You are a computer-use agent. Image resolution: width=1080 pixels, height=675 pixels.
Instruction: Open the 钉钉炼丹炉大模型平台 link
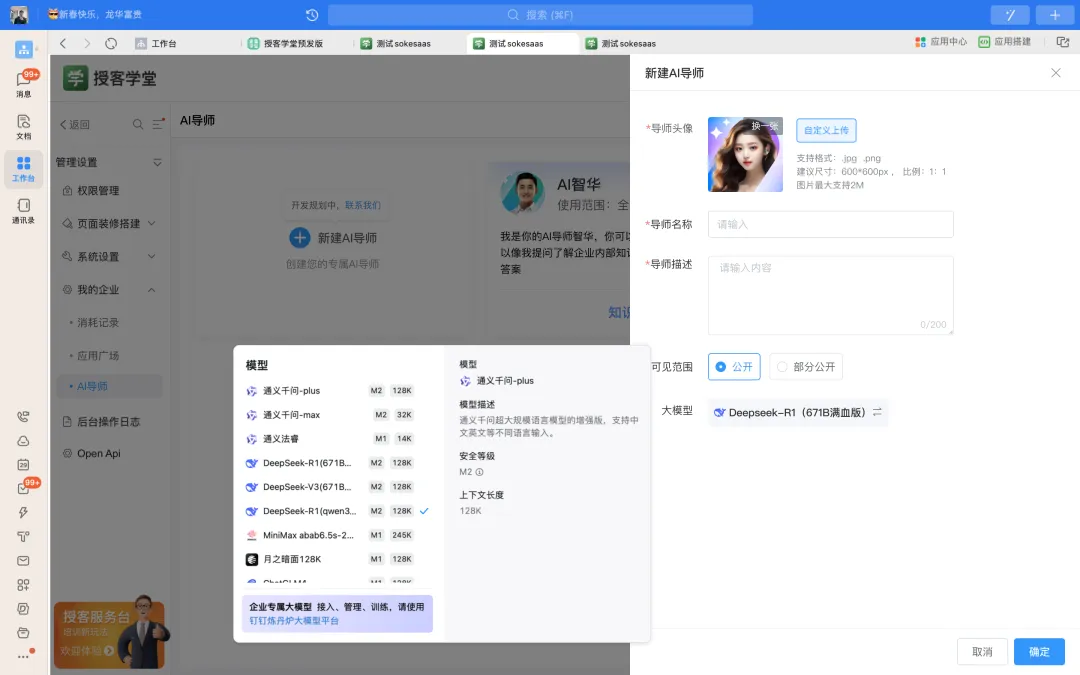tap(294, 621)
